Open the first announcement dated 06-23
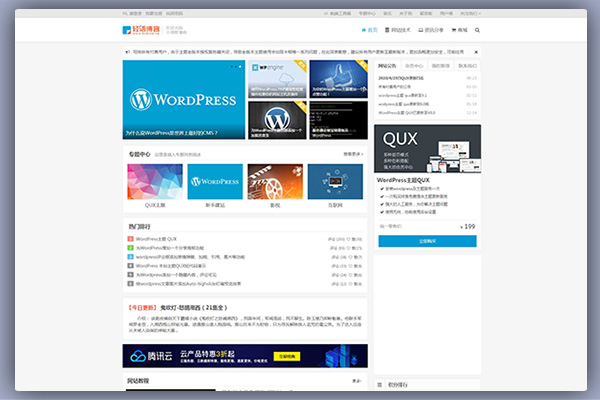Image resolution: width=600 pixels, height=400 pixels. point(401,78)
